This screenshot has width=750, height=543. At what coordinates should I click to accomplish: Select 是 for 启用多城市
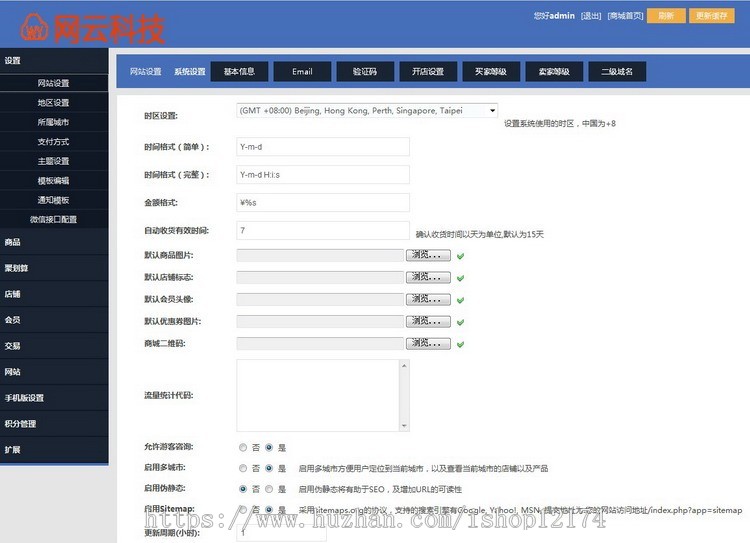[x=269, y=468]
